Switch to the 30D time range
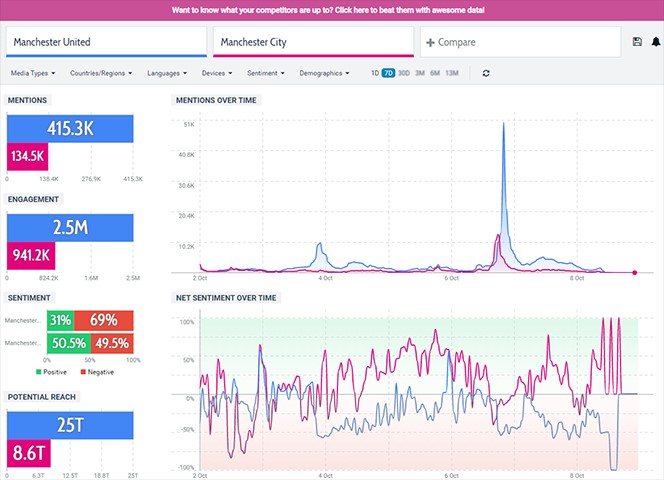This screenshot has width=664, height=480. (404, 73)
